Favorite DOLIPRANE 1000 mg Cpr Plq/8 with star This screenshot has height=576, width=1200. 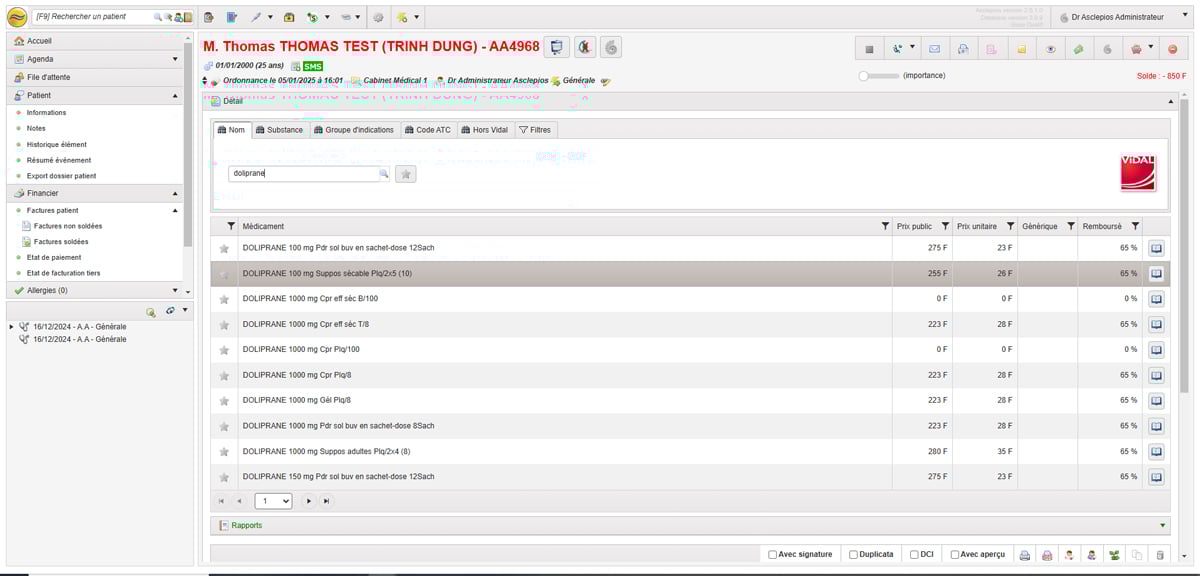[x=224, y=375]
